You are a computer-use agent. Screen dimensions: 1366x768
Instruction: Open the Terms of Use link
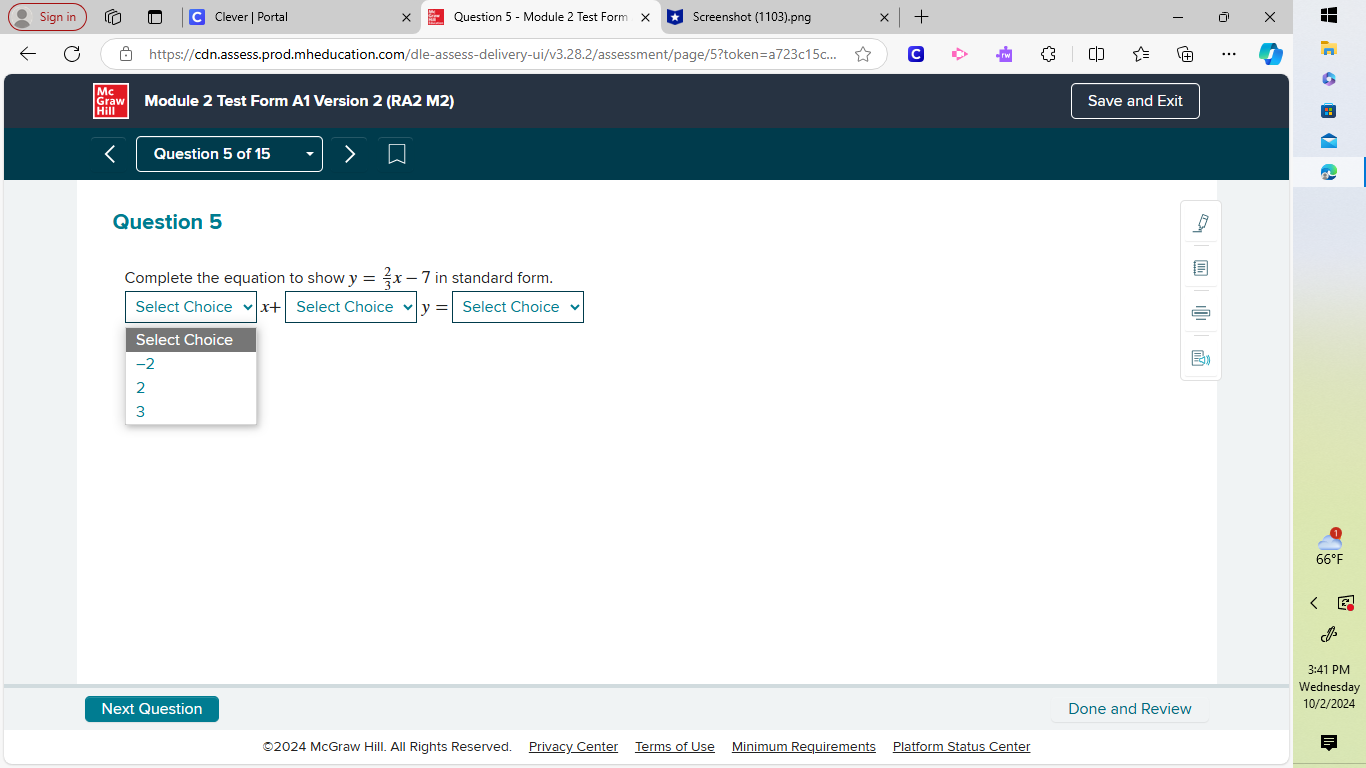coord(675,747)
